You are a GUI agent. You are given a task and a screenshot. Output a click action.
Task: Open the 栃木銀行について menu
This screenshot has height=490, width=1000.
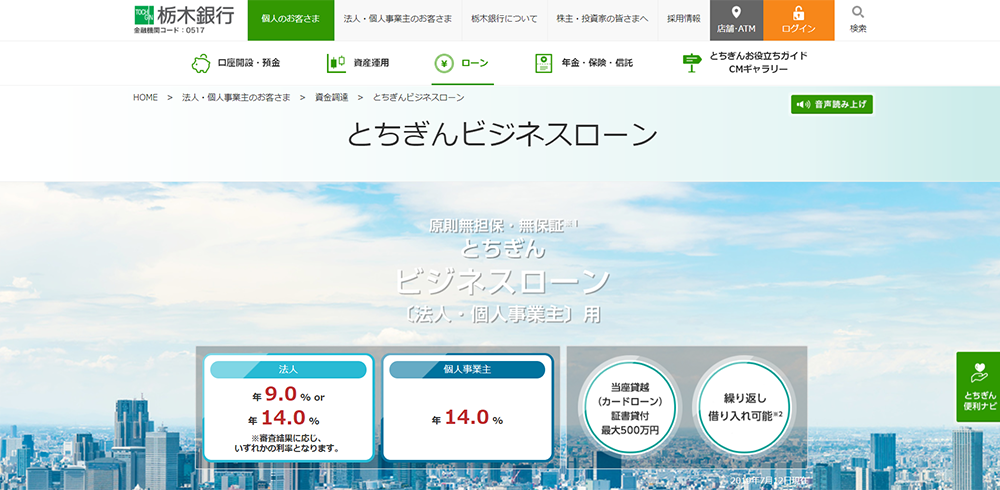point(504,19)
